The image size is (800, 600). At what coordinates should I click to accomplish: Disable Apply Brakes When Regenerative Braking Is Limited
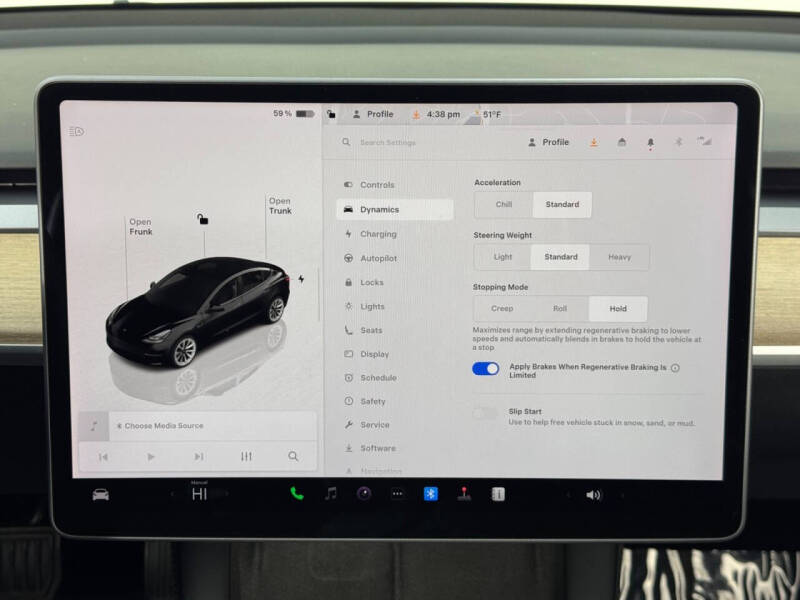coord(484,369)
